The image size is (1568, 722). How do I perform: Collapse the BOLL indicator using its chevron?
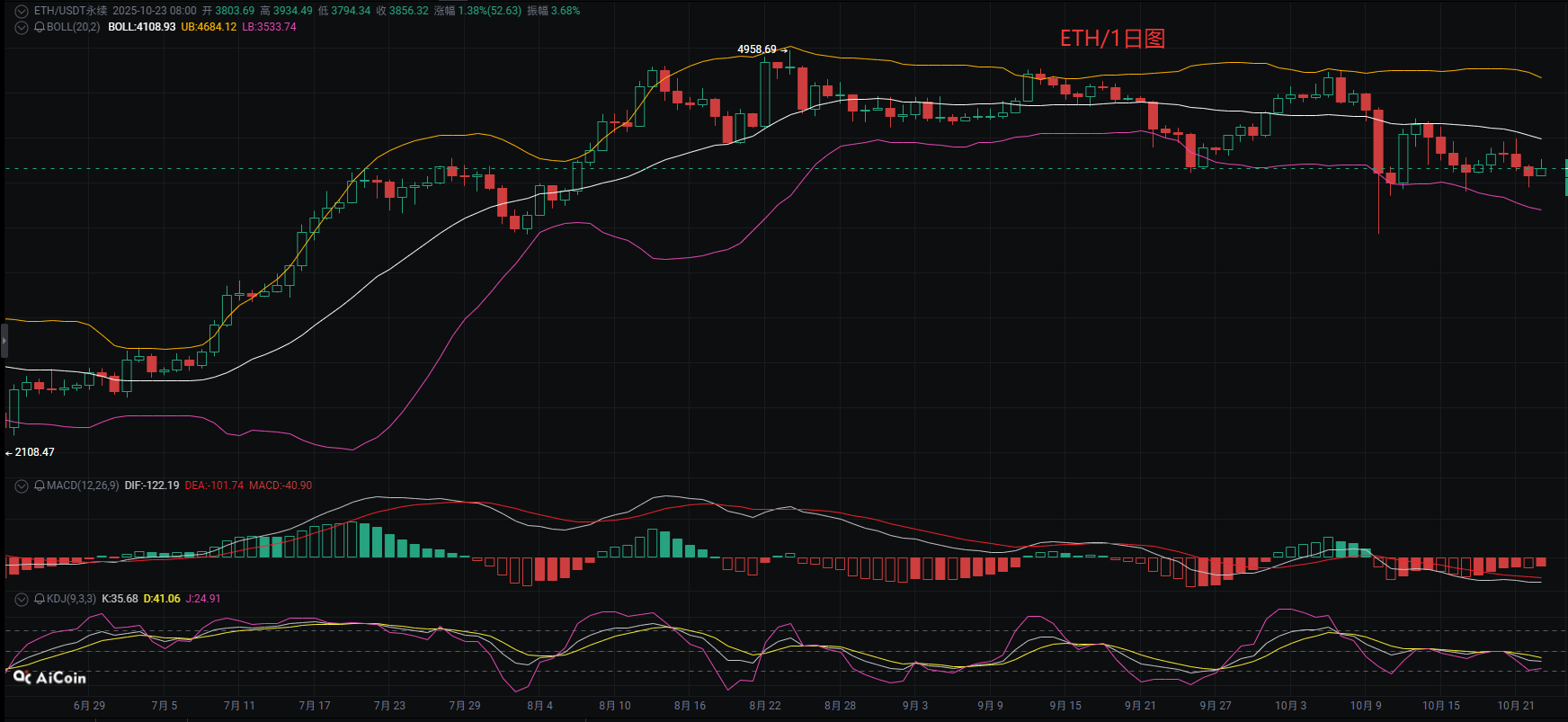22,27
